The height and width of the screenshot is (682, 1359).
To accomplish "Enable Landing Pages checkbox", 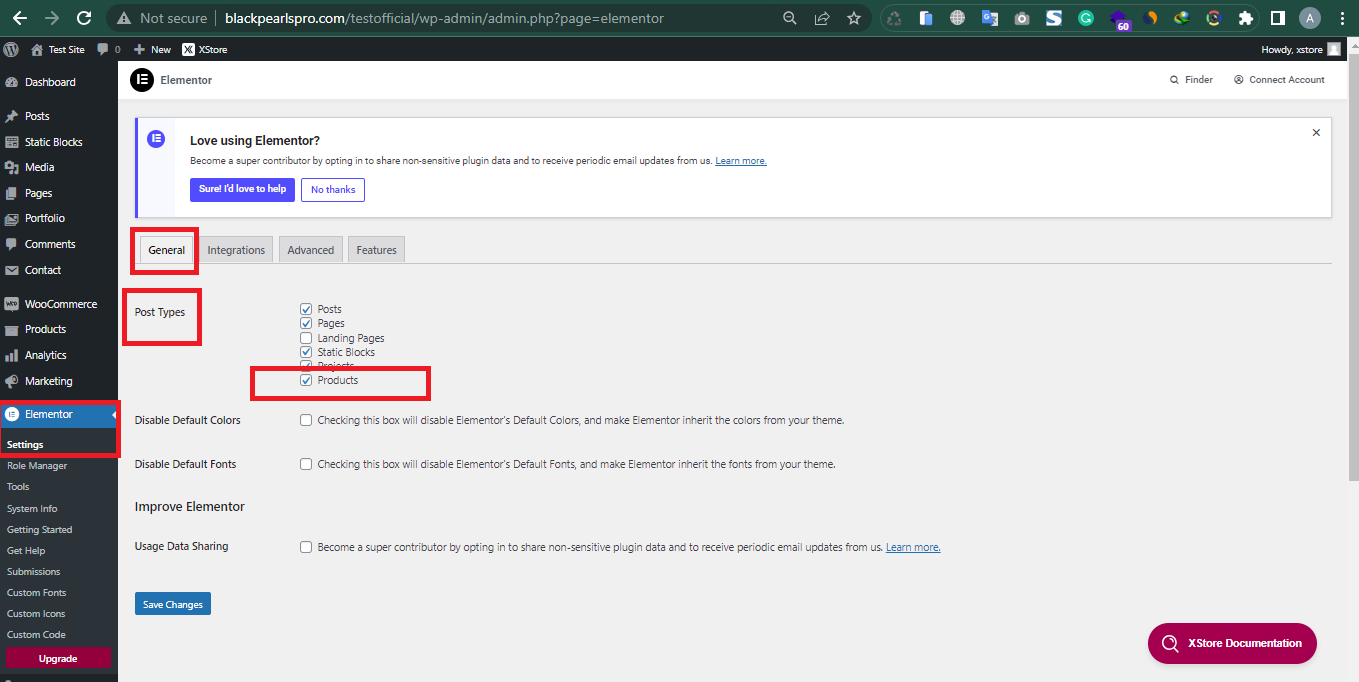I will tap(306, 338).
